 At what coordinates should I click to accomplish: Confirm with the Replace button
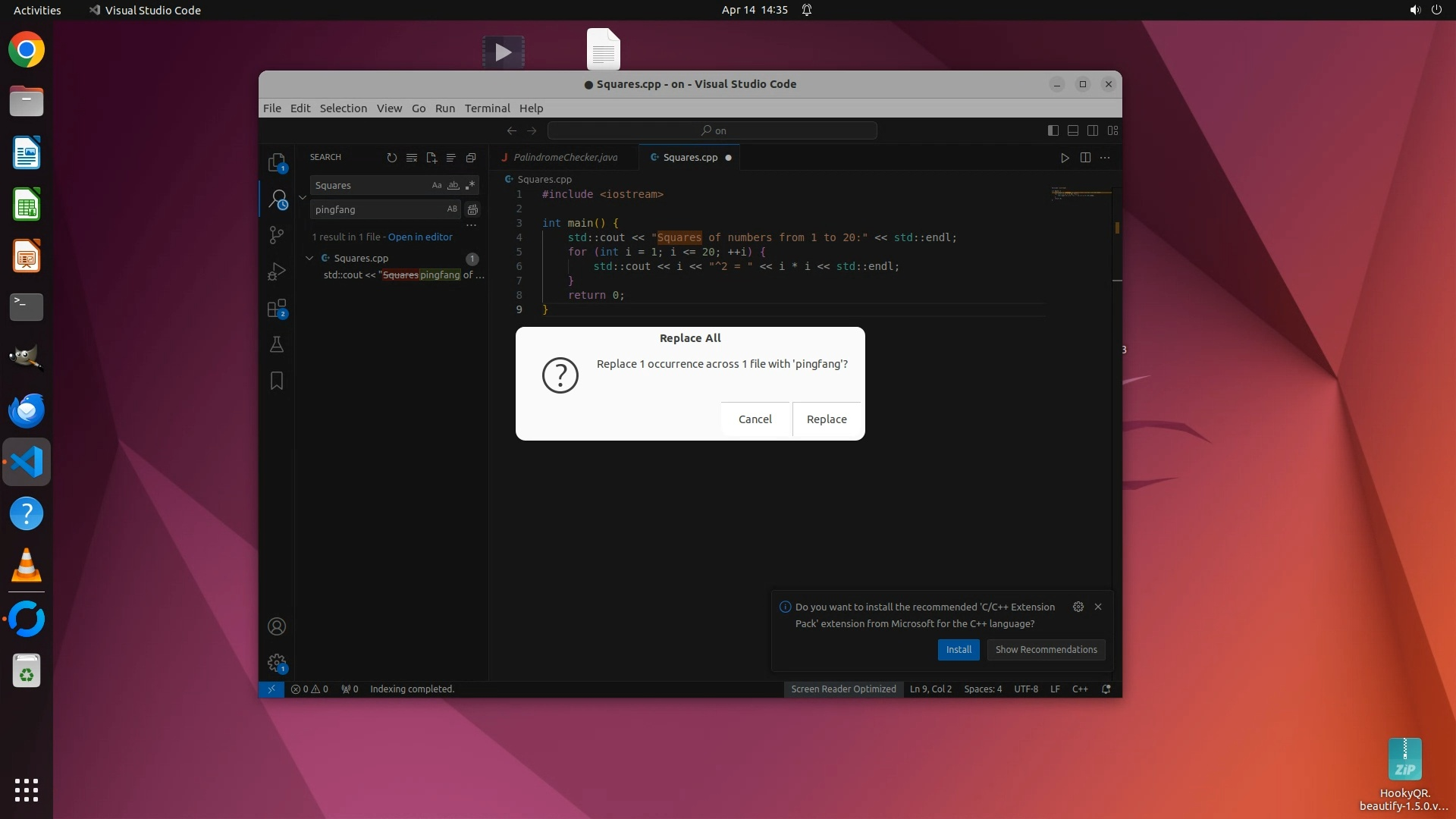[826, 419]
